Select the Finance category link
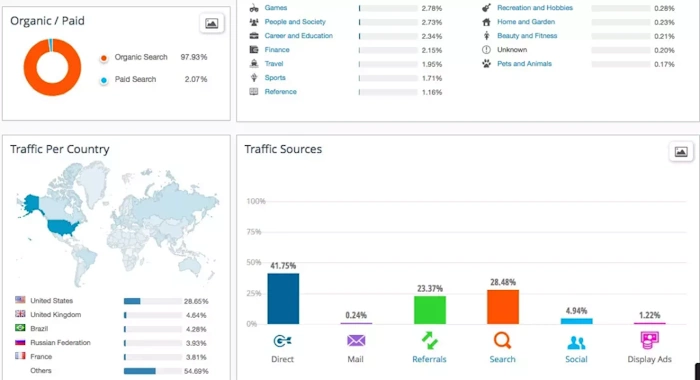 click(277, 50)
